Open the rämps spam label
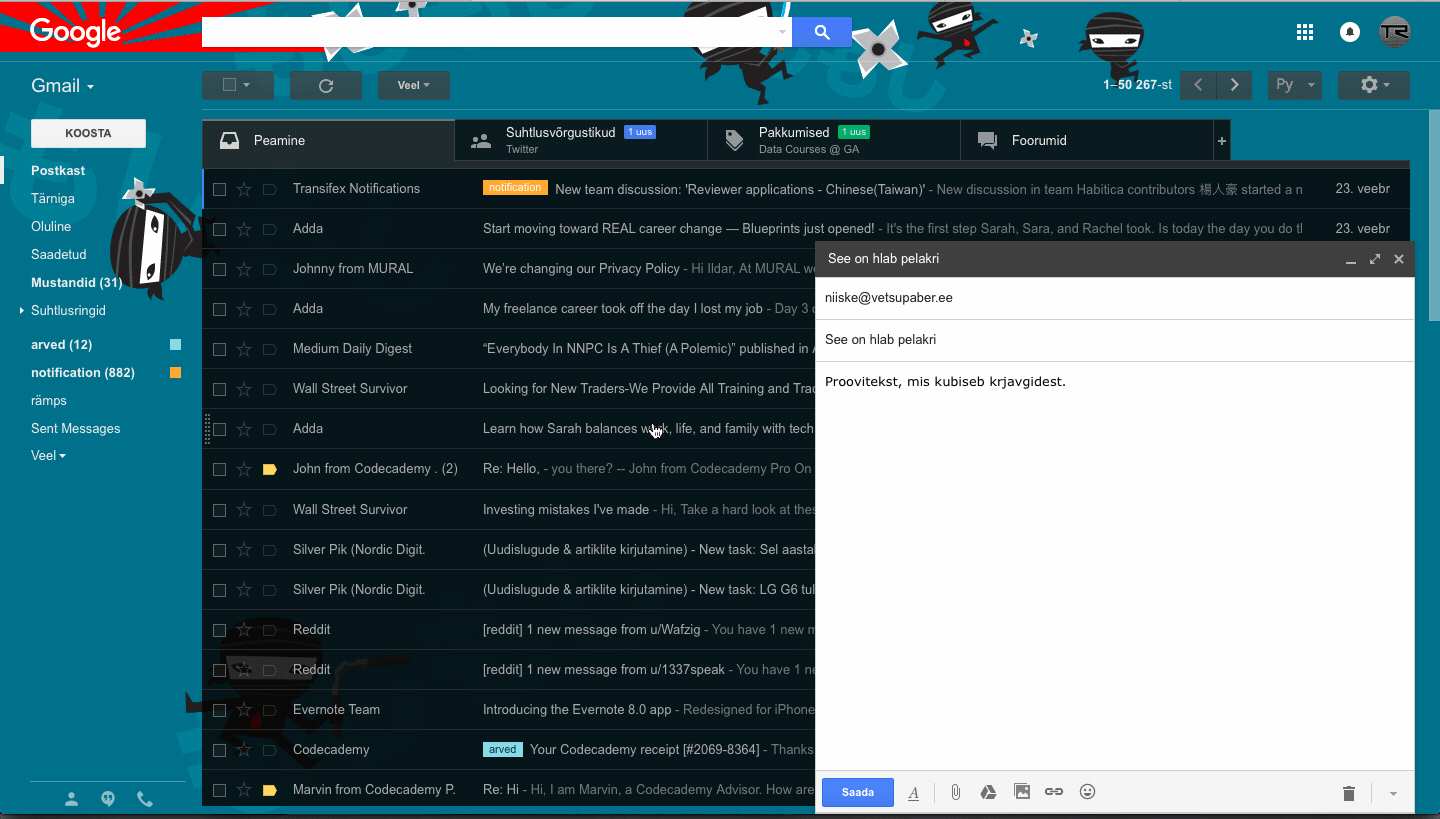1440x819 pixels. [49, 401]
